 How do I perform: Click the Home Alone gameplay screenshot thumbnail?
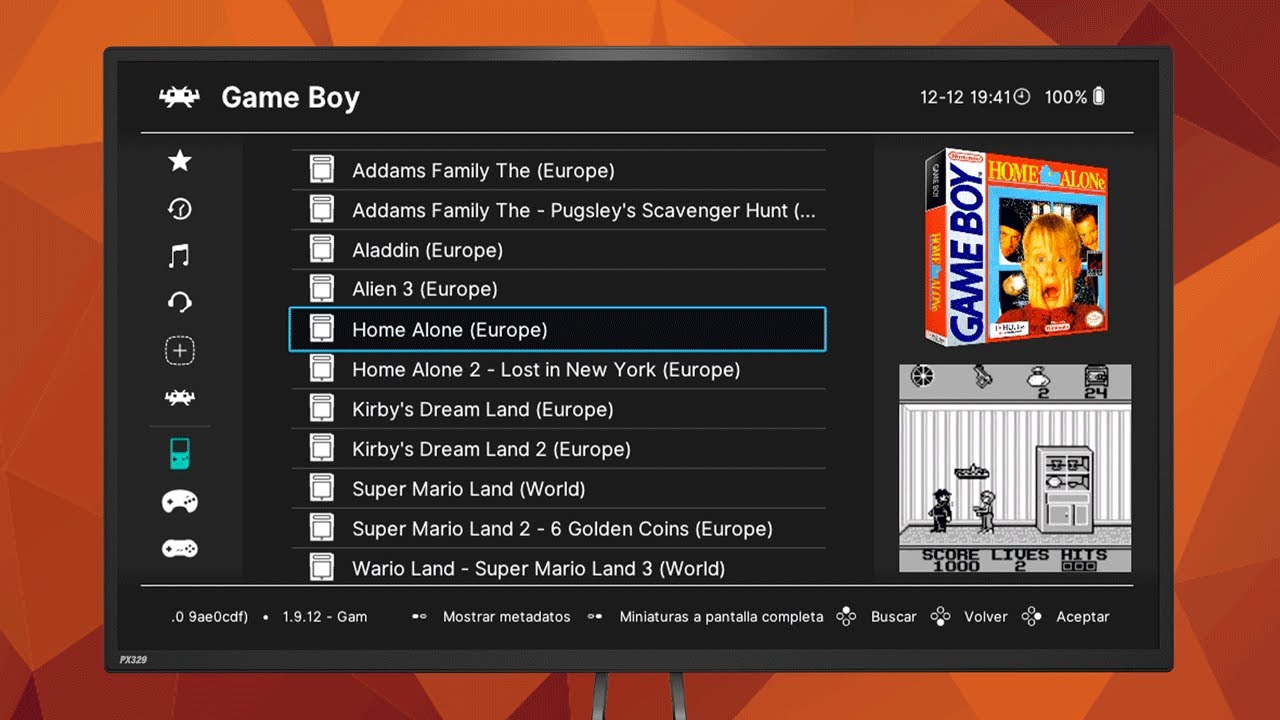(1015, 468)
